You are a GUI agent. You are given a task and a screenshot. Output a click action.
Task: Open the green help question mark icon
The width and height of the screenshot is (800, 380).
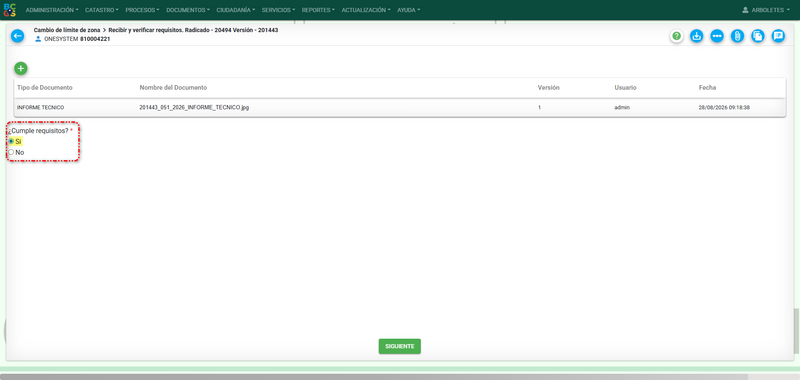[x=677, y=36]
